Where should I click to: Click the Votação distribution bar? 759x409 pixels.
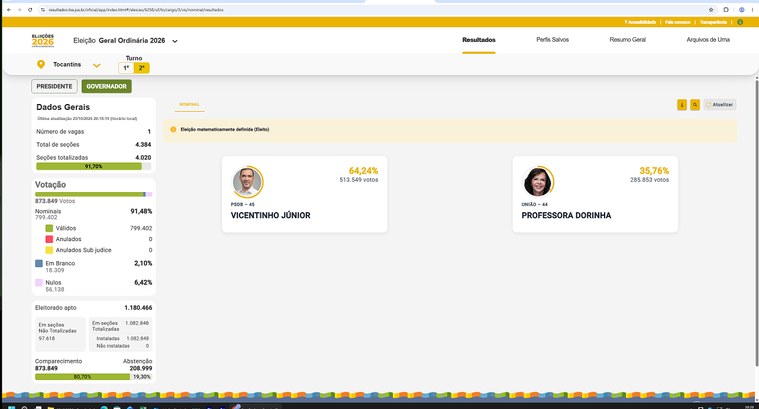click(x=93, y=194)
